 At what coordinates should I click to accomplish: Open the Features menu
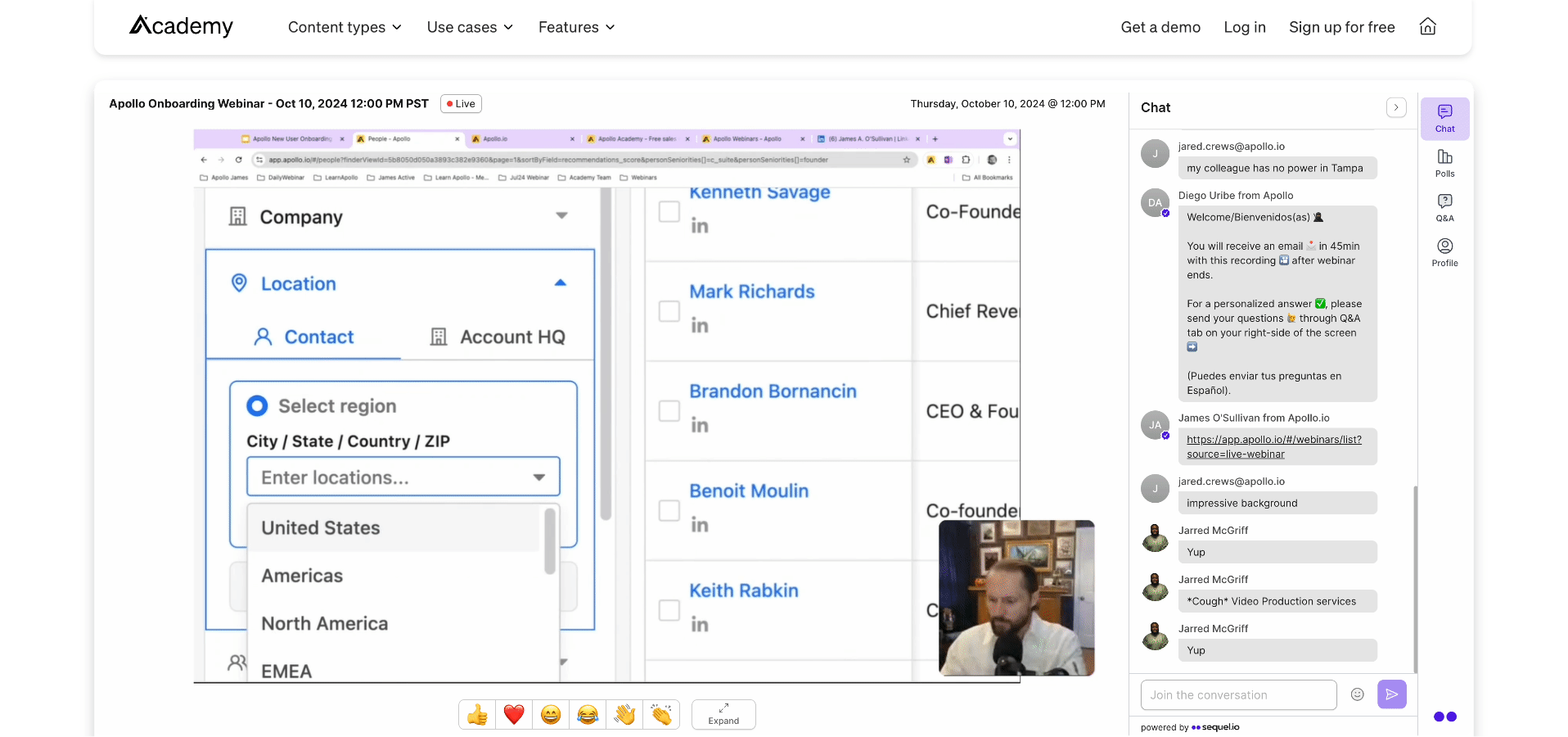click(576, 27)
